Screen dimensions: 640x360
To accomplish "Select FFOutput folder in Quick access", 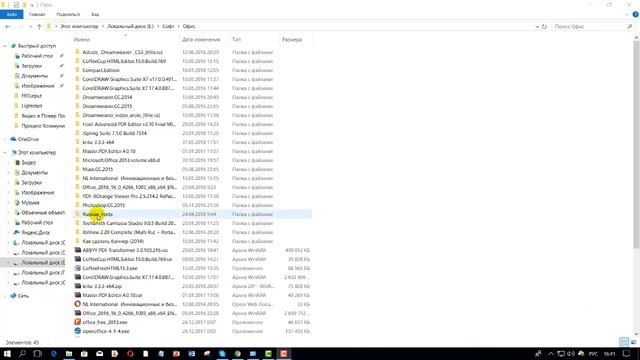I will pos(31,96).
